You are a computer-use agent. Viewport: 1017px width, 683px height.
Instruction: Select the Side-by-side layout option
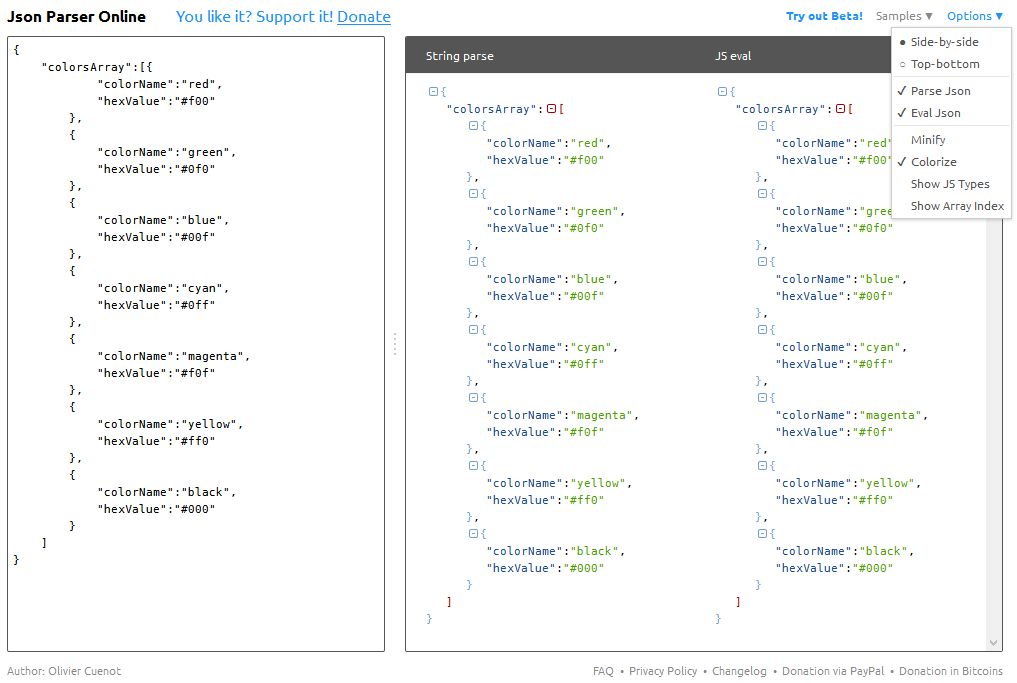(x=944, y=42)
